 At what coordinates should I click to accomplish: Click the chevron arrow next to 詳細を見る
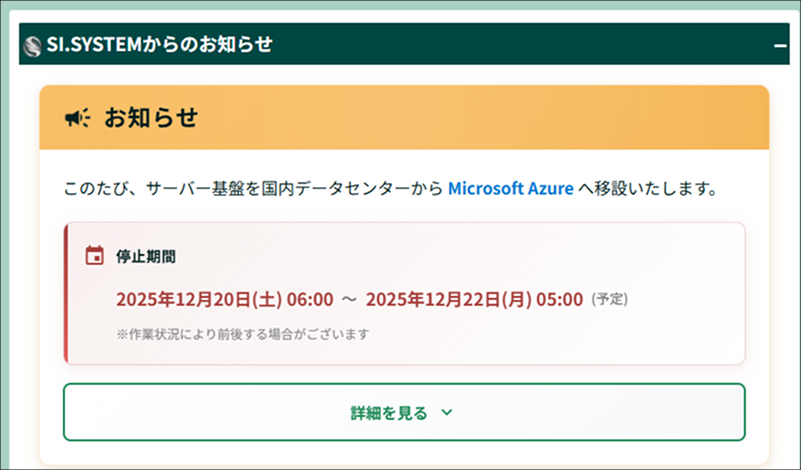447,412
